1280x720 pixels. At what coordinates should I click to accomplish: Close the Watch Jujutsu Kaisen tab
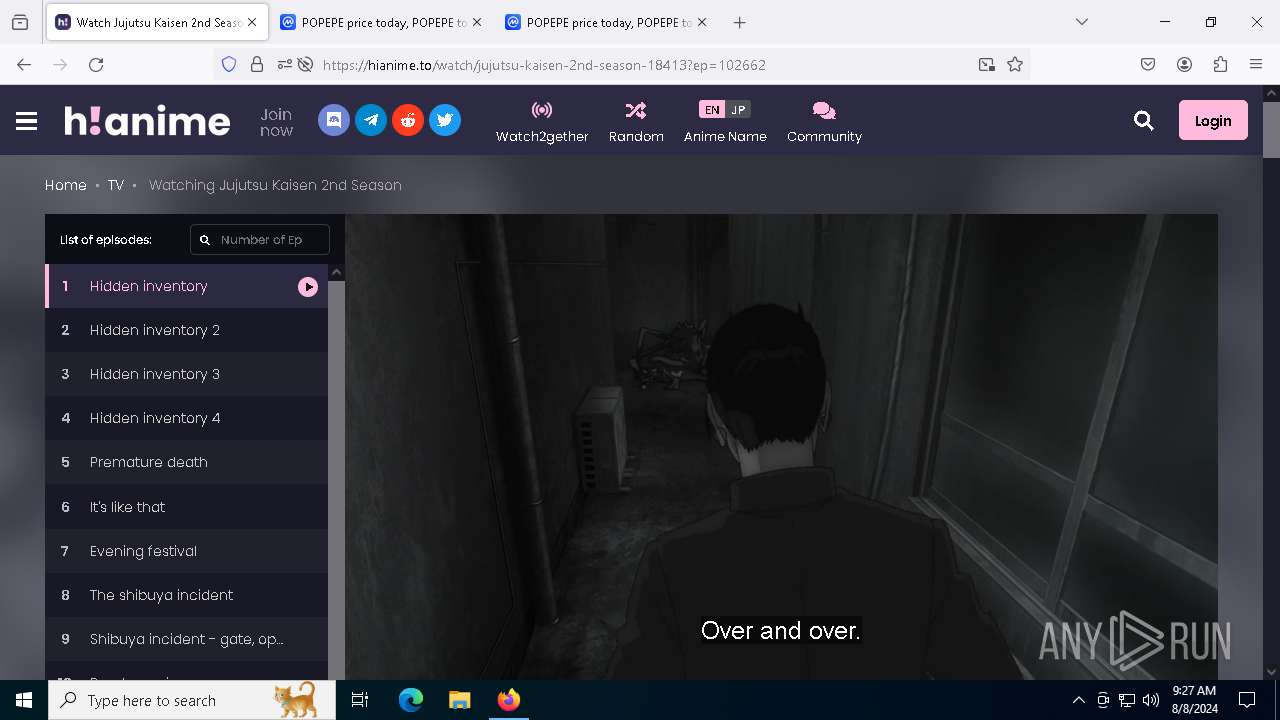point(252,22)
